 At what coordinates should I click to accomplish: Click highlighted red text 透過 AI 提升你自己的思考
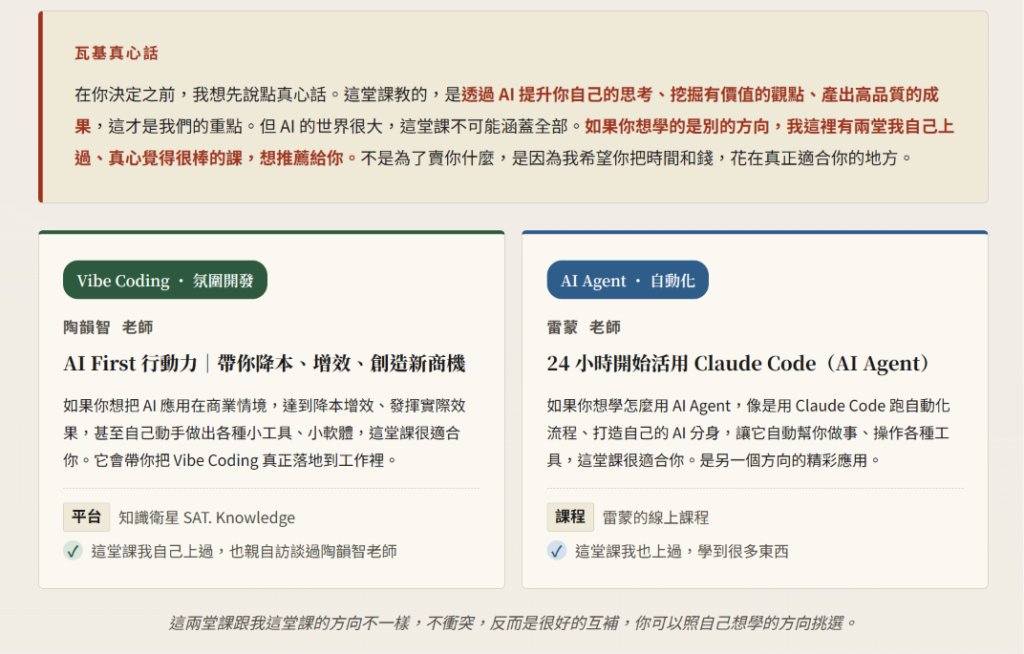pos(557,95)
